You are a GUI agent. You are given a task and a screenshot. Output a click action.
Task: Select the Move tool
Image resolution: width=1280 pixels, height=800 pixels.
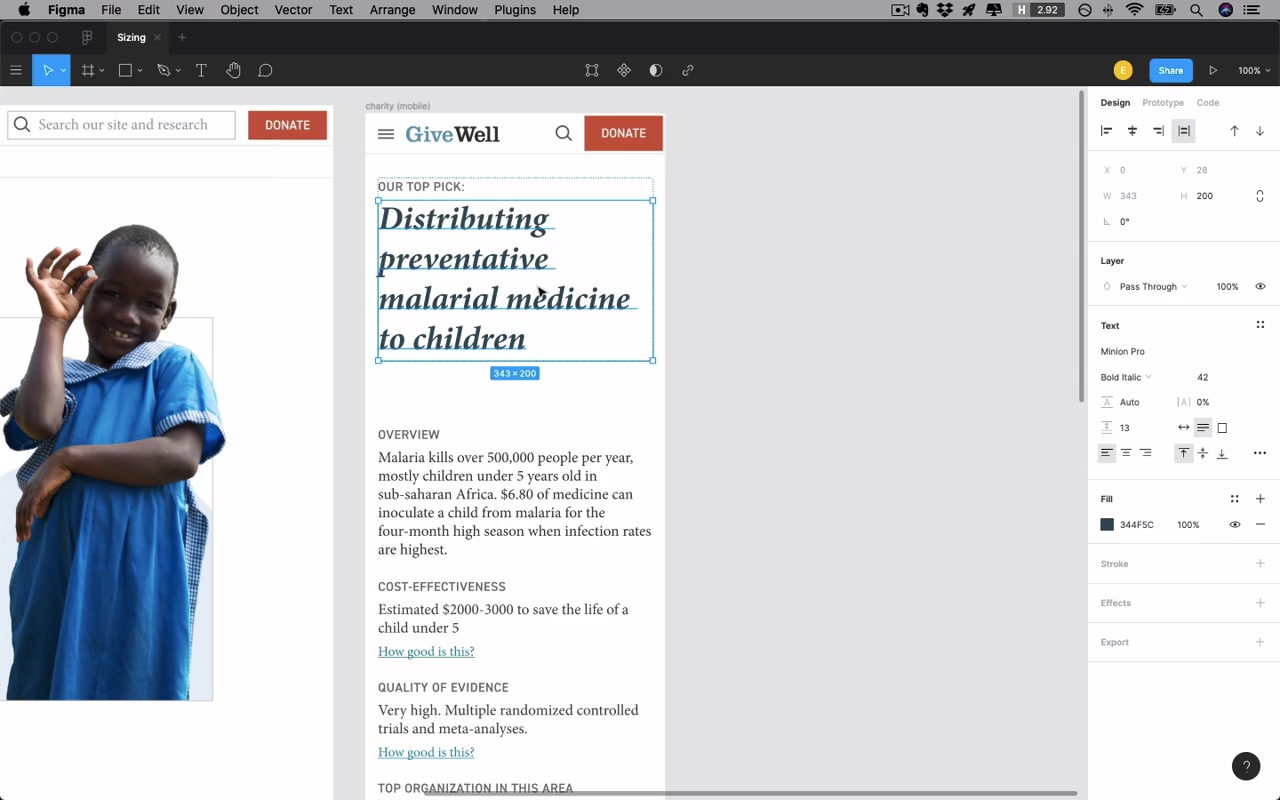pyautogui.click(x=46, y=70)
